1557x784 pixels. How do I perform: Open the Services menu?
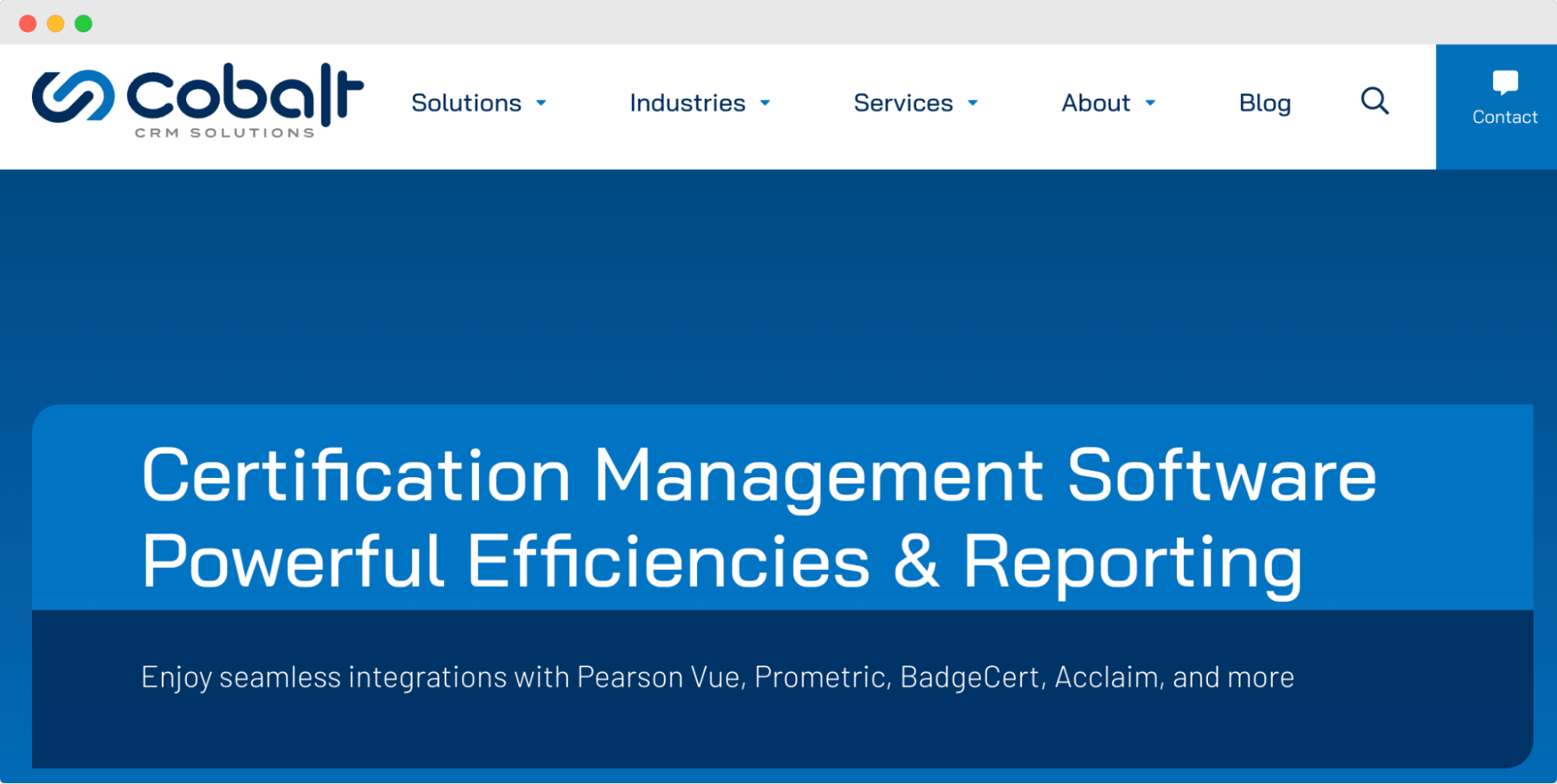[903, 103]
